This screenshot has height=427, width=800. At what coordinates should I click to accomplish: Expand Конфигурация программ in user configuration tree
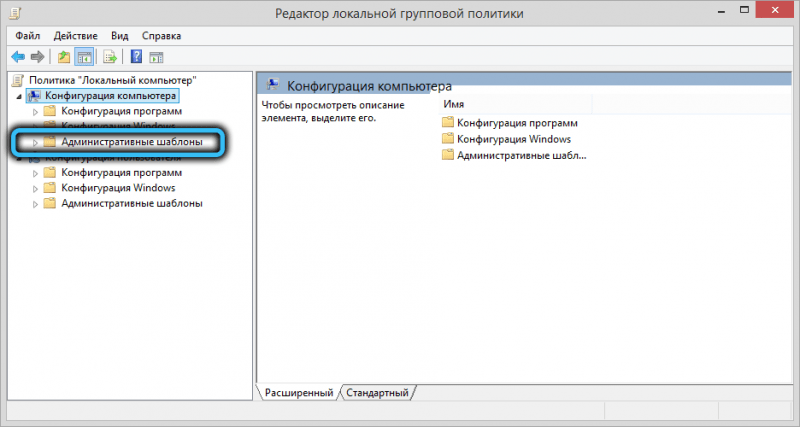point(35,173)
